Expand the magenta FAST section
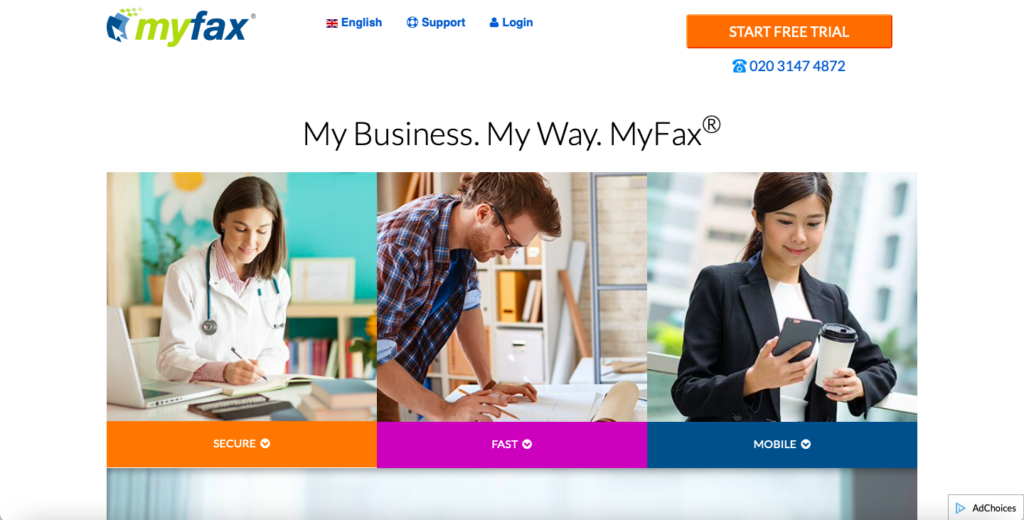Image resolution: width=1024 pixels, height=520 pixels. (x=512, y=444)
